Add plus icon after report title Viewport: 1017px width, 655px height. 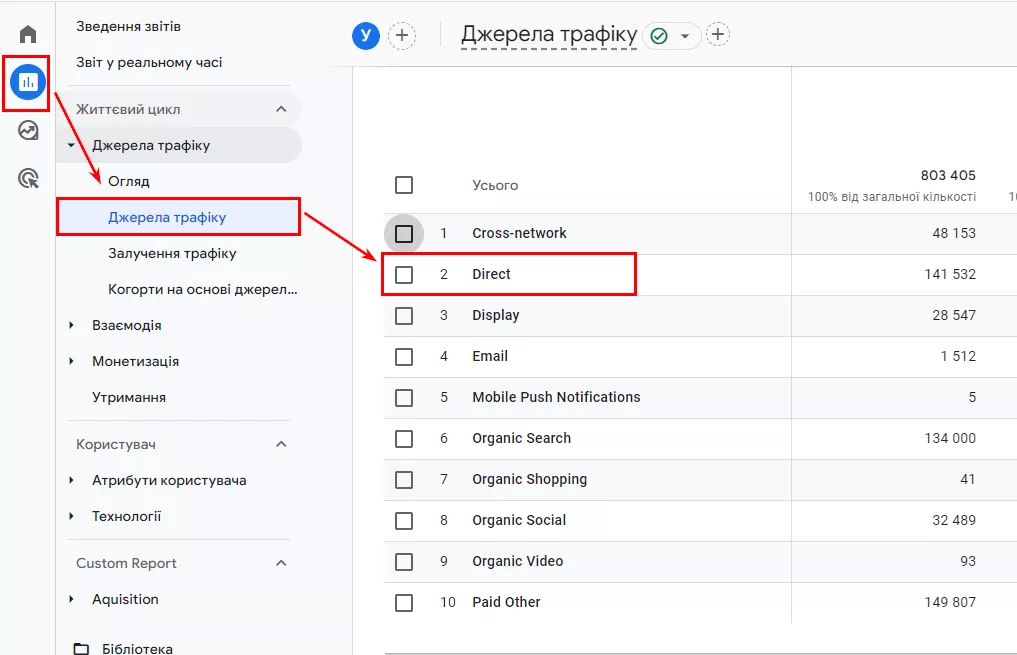pos(717,34)
